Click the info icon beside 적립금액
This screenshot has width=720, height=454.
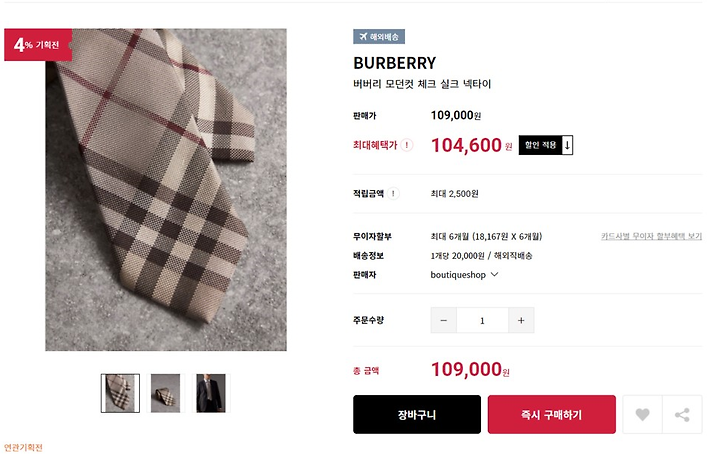tap(393, 194)
